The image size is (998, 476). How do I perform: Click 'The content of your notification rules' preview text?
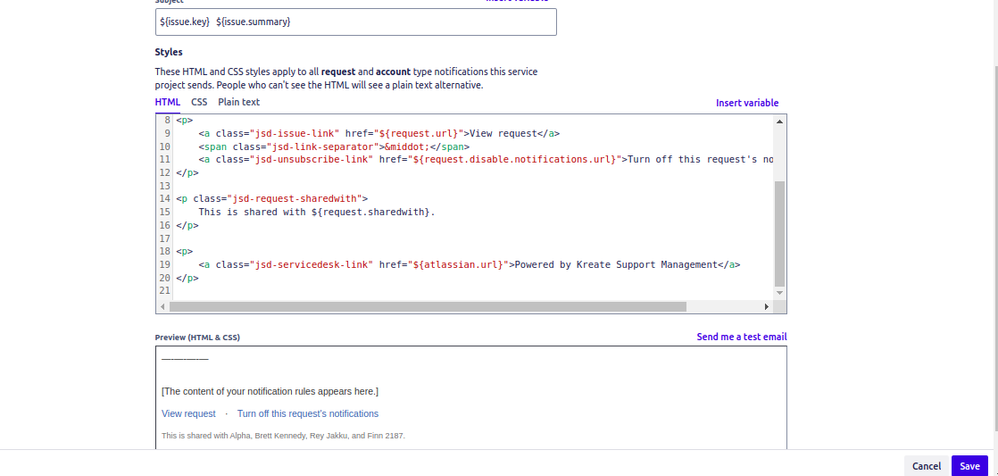point(270,391)
